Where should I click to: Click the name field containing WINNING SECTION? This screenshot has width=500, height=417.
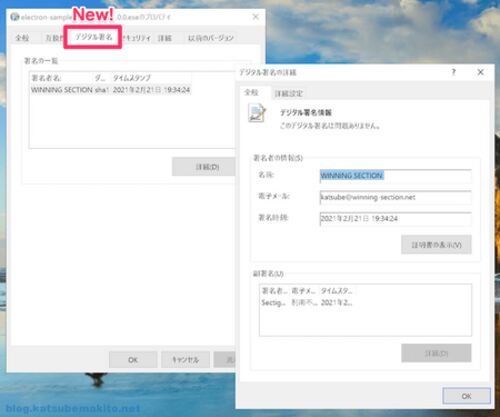click(395, 176)
